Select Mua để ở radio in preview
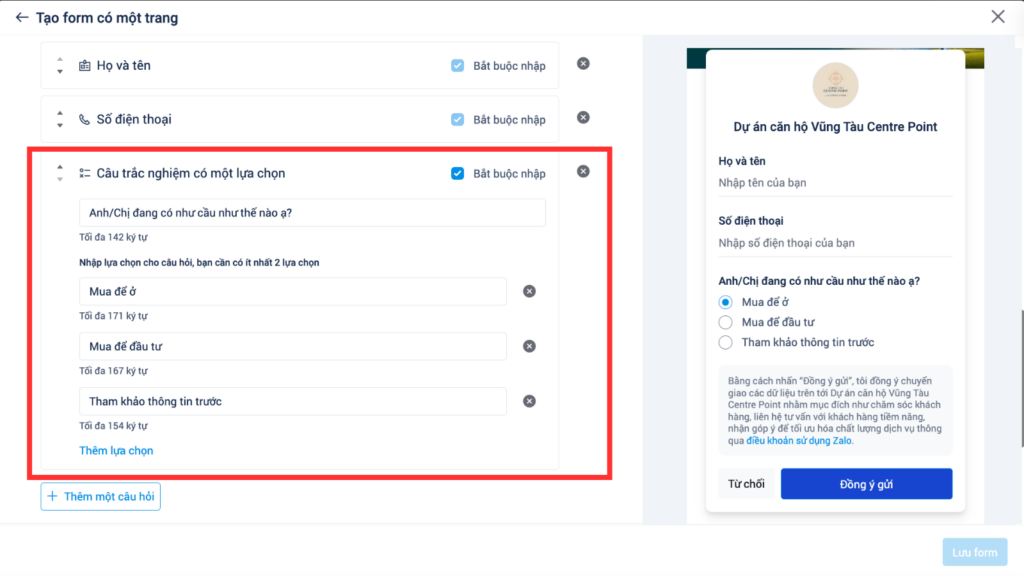This screenshot has width=1024, height=576. [726, 302]
